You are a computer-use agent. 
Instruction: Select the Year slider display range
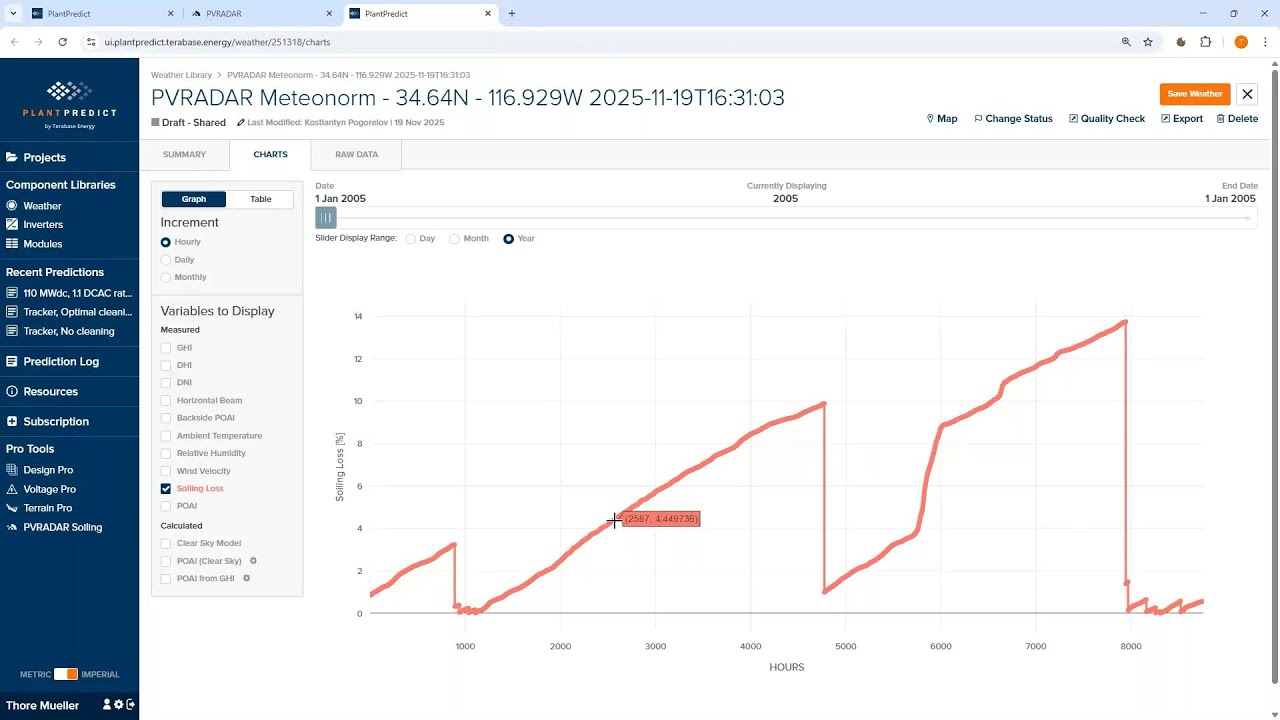pyautogui.click(x=509, y=239)
